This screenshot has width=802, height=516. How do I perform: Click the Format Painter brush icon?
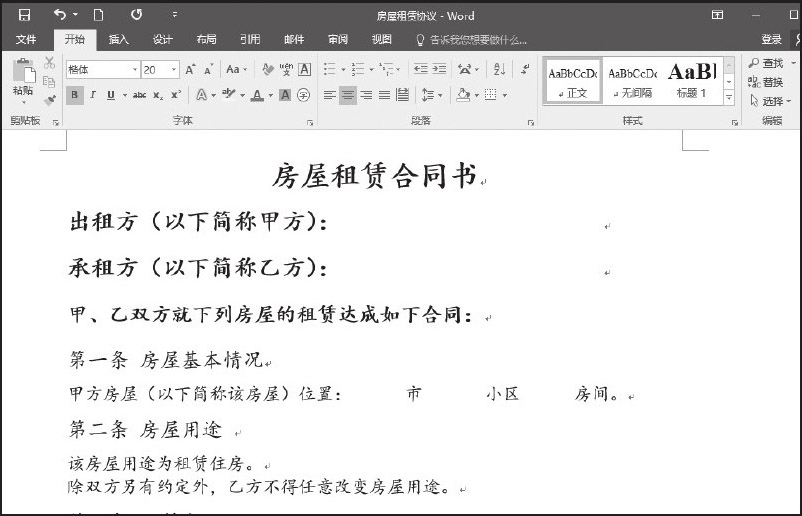(x=50, y=99)
